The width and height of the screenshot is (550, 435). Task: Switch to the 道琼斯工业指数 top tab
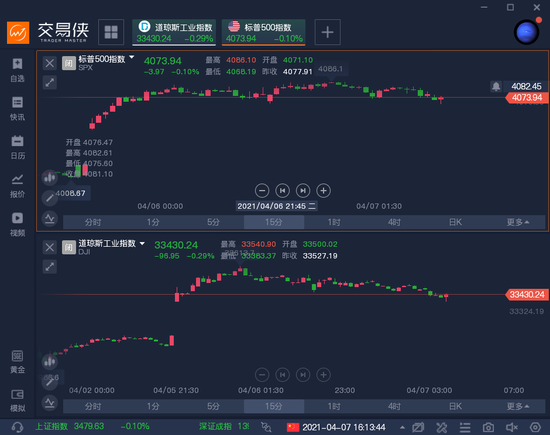point(174,32)
